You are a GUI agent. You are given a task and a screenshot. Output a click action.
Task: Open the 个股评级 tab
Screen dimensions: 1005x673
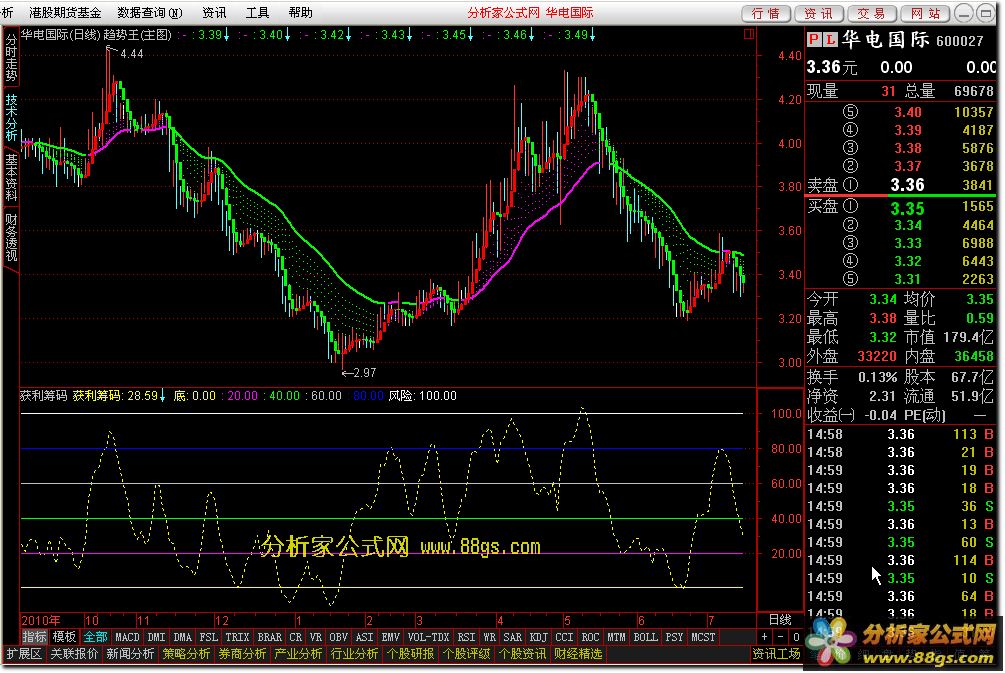[467, 654]
